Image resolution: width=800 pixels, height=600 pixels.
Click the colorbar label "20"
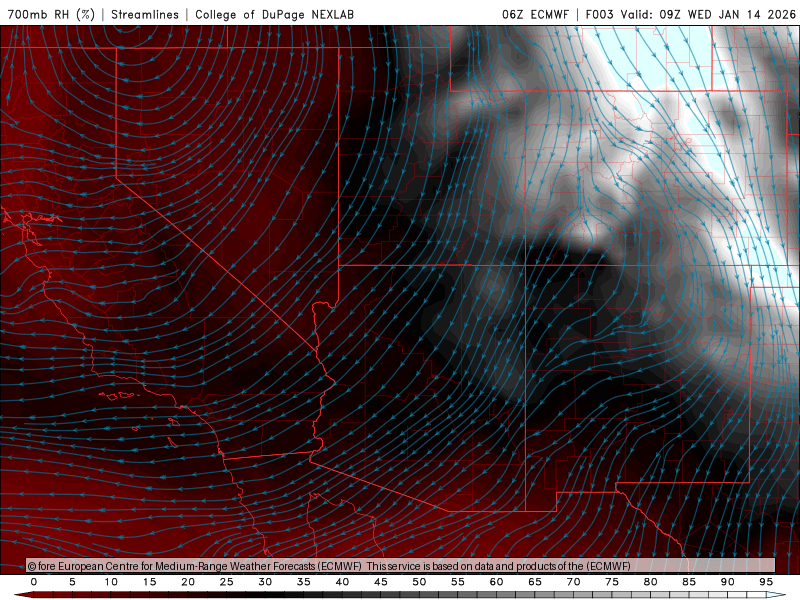point(188,582)
